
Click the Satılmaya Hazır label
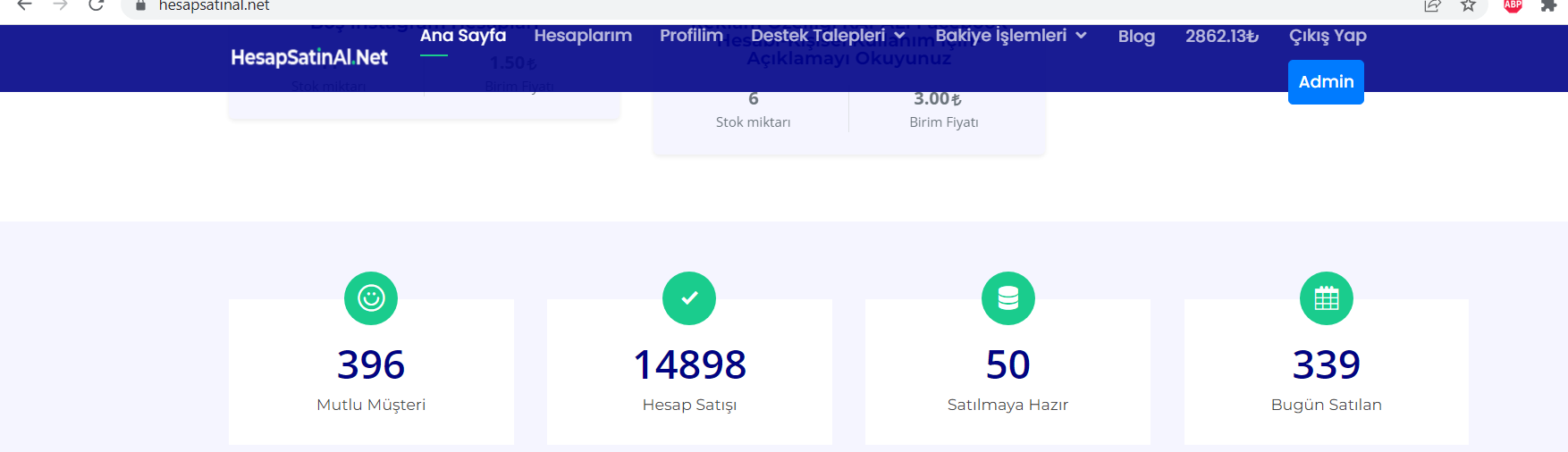(x=1008, y=405)
